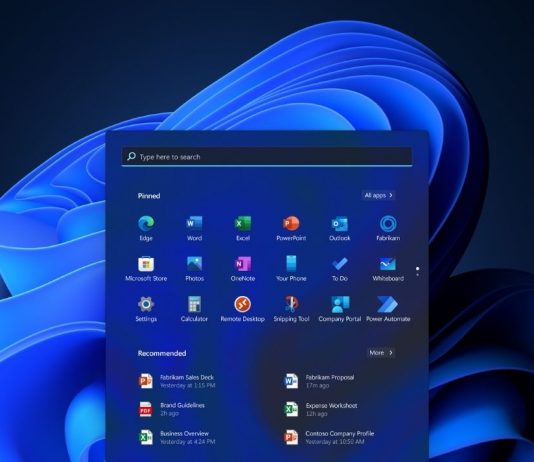534x462 pixels.
Task: Open the Fabrikam app
Action: (388, 228)
